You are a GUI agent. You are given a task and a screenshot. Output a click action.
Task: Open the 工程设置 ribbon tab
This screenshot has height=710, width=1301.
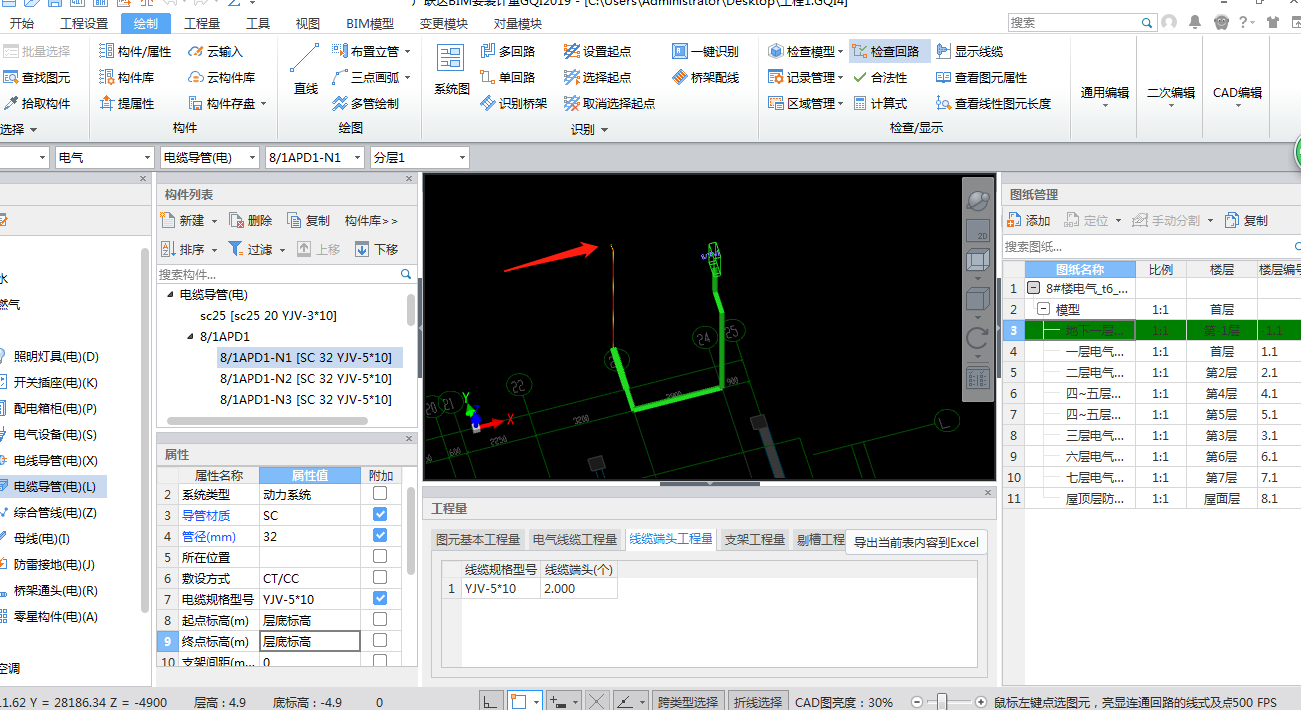[x=84, y=23]
